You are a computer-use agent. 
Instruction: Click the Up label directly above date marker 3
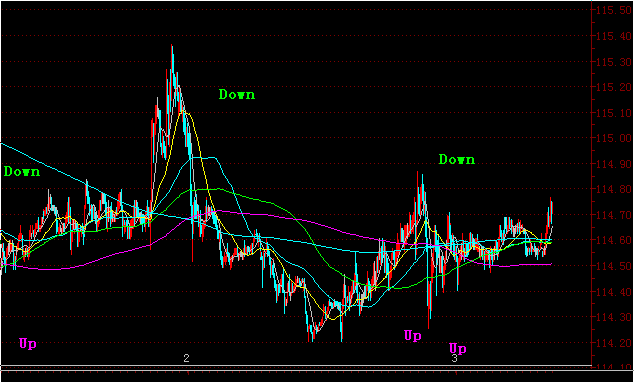pyautogui.click(x=458, y=348)
